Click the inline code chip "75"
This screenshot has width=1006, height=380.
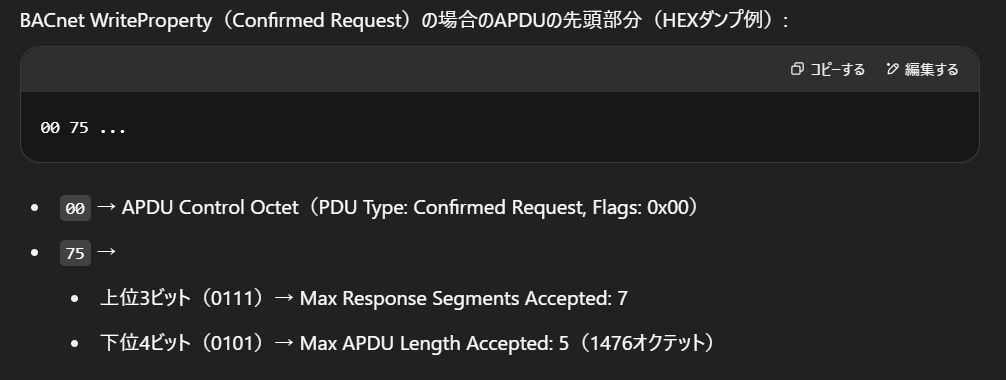(75, 253)
